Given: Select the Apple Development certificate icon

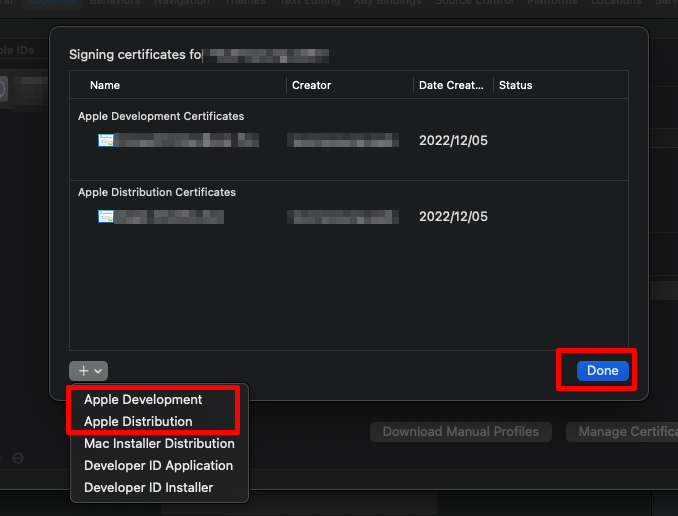Looking at the screenshot, I should tap(106, 140).
